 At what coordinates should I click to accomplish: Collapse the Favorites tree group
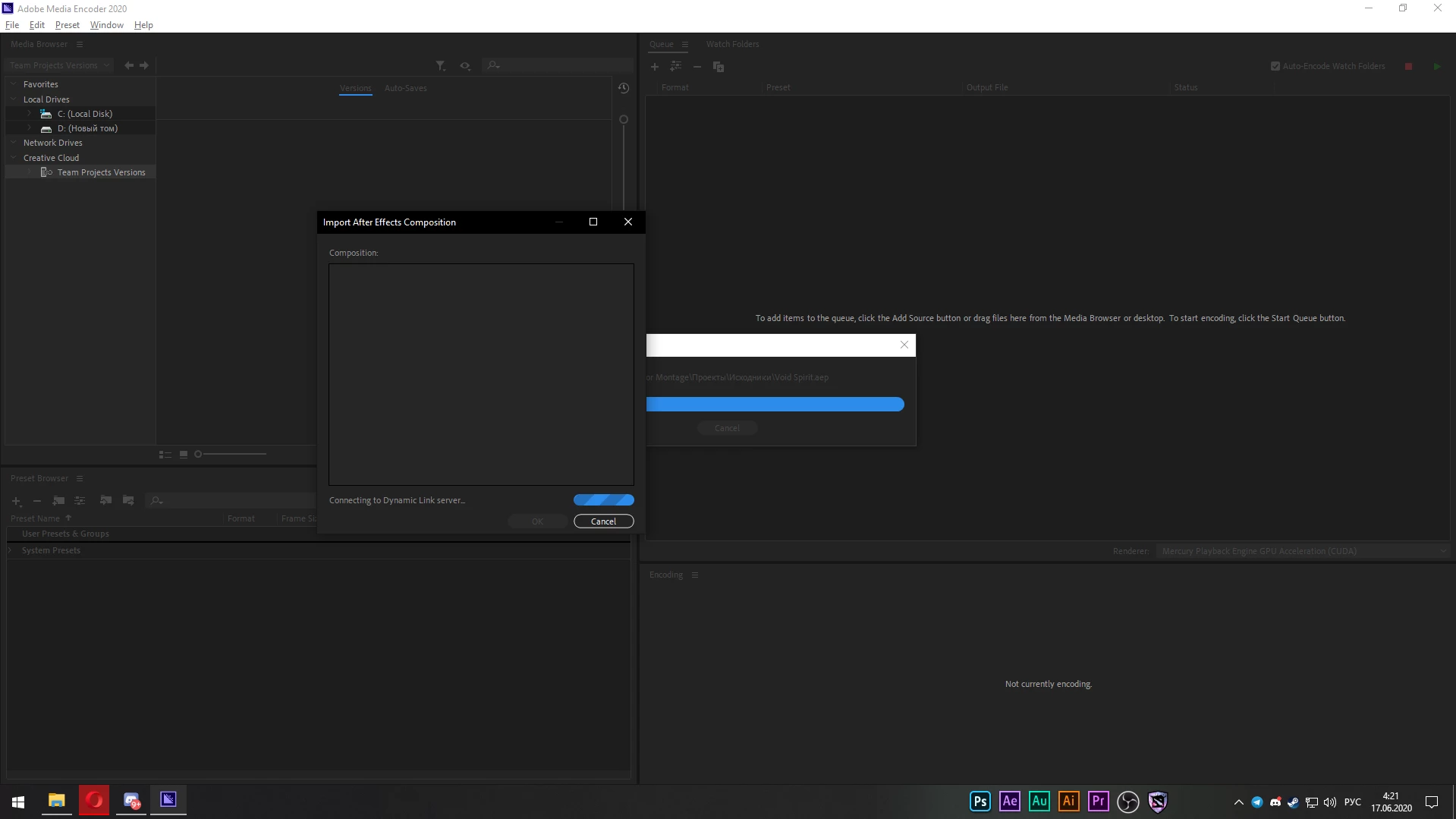[x=14, y=84]
